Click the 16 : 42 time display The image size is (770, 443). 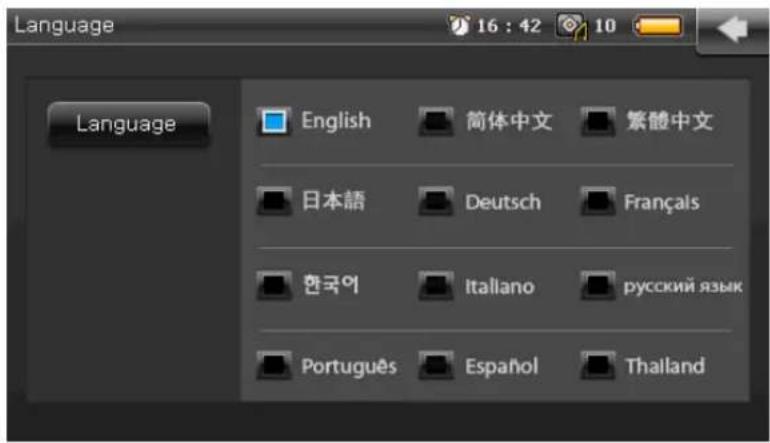pyautogui.click(x=509, y=26)
